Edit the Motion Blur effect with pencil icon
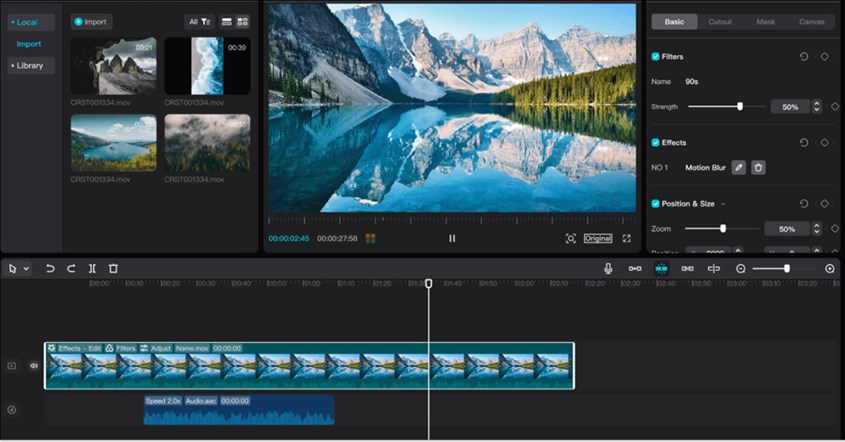This screenshot has height=442, width=845. (738, 167)
